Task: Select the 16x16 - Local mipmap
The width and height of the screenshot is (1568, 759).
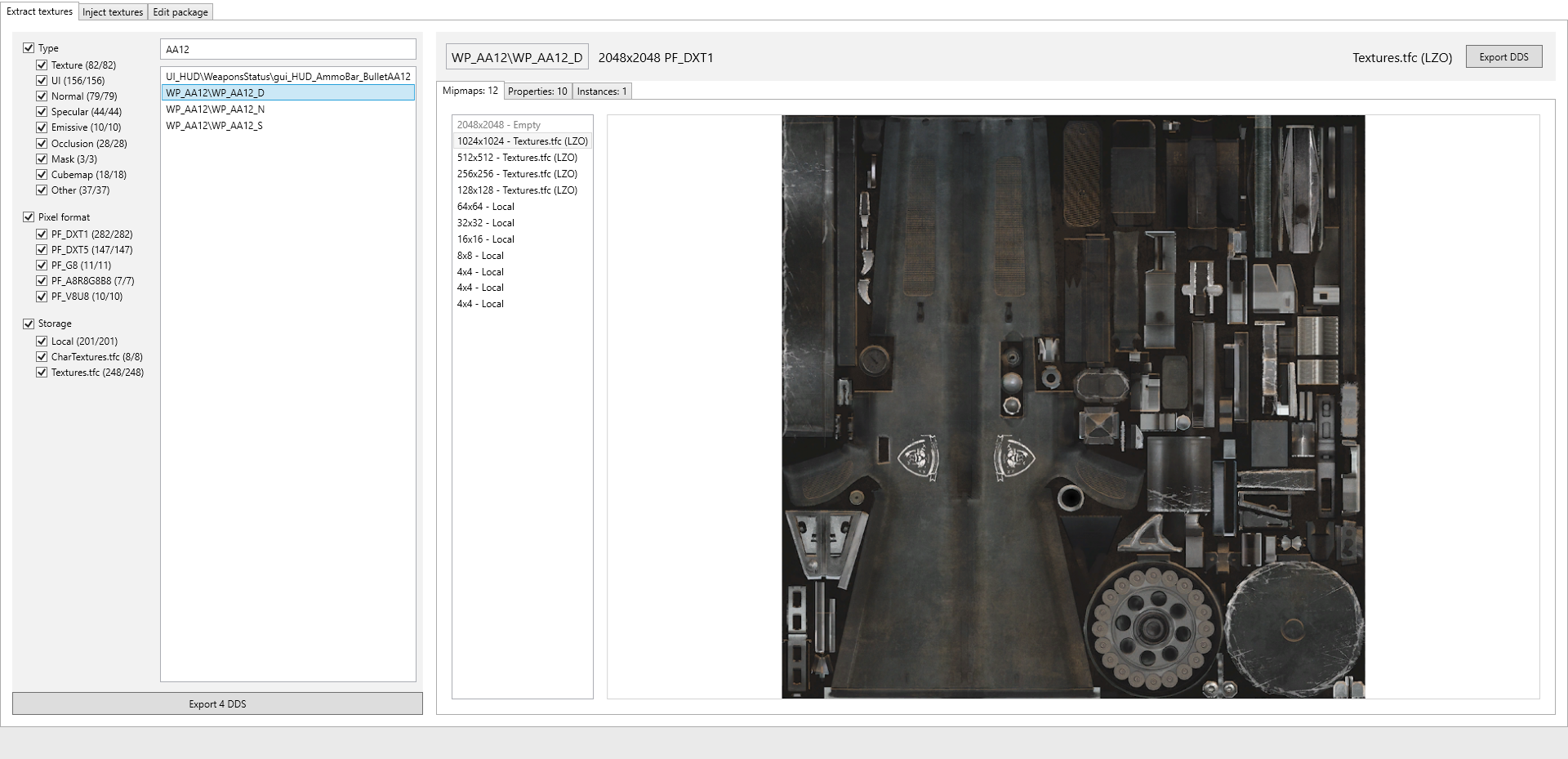Action: click(x=523, y=239)
